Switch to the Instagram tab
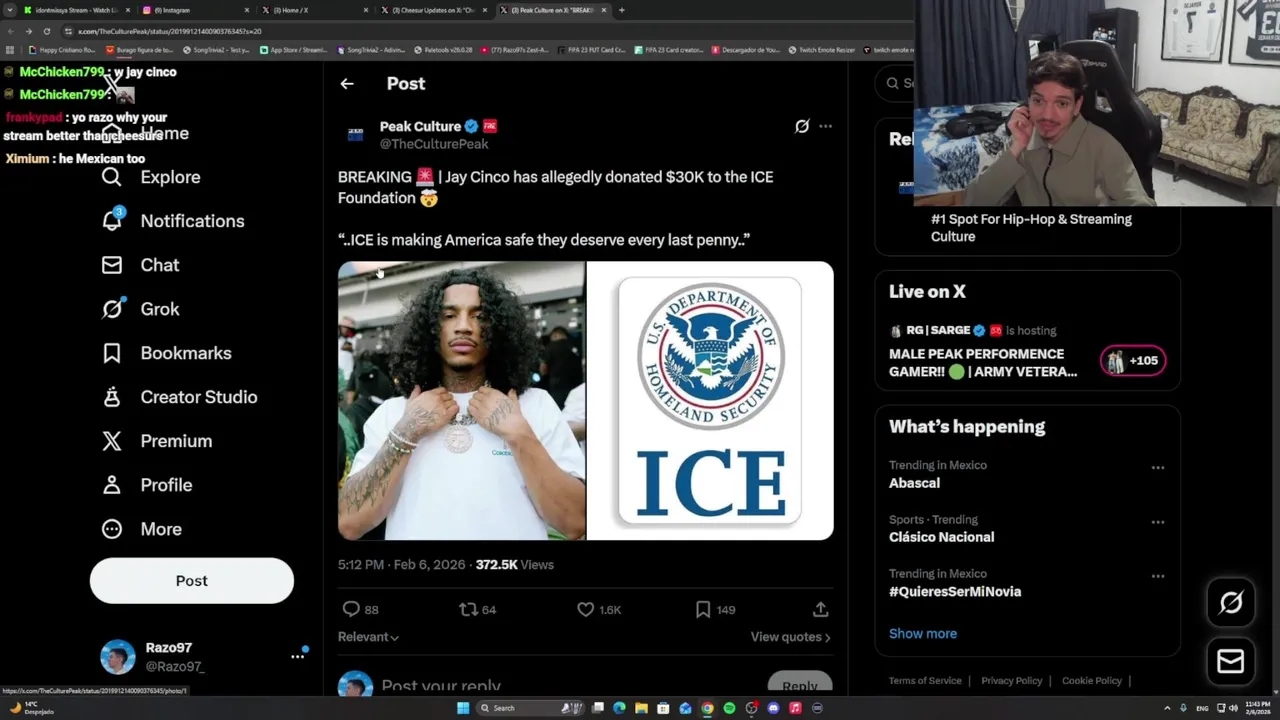The width and height of the screenshot is (1280, 720). point(194,10)
